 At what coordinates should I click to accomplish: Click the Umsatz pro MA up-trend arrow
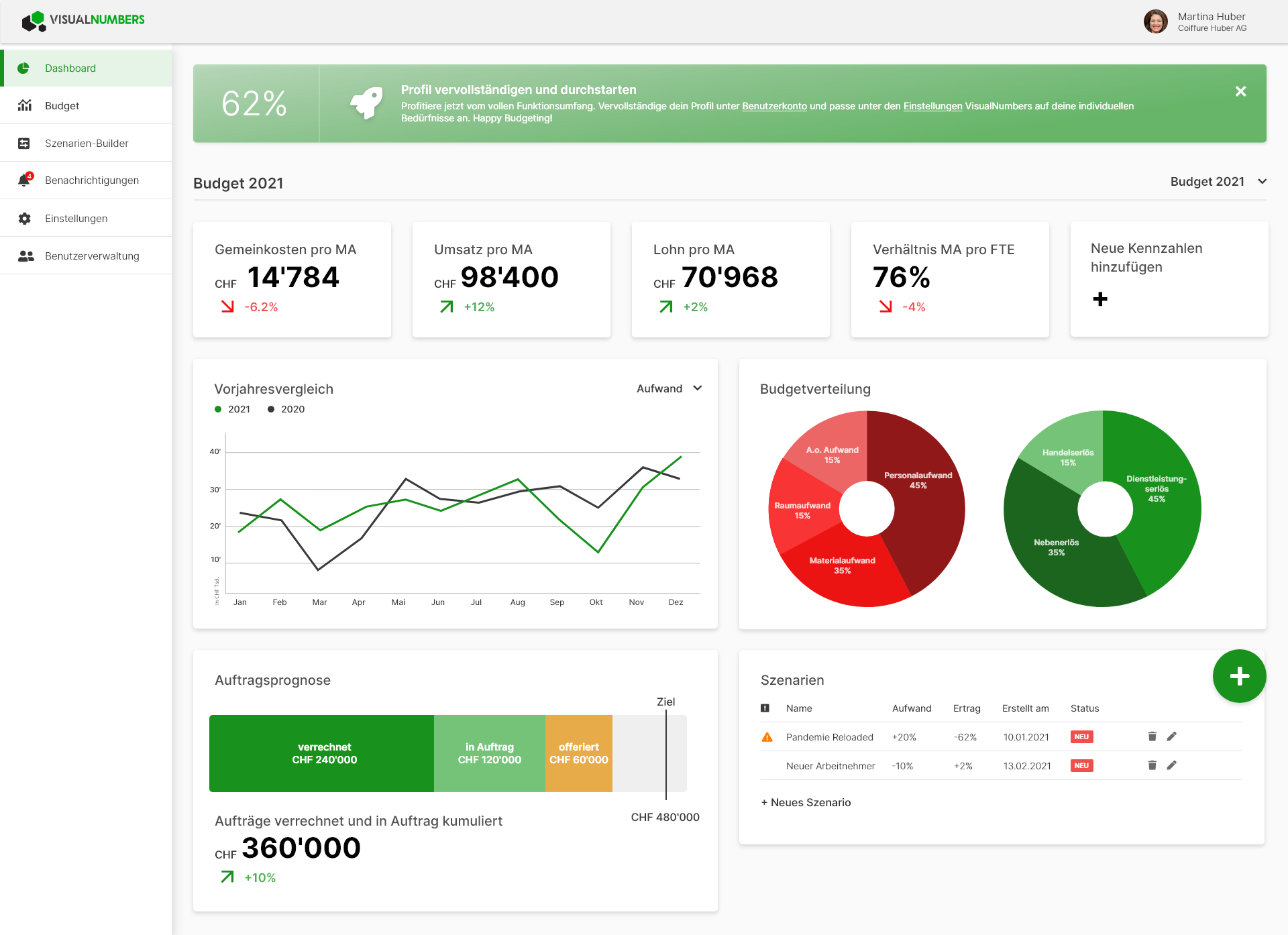pyautogui.click(x=447, y=307)
